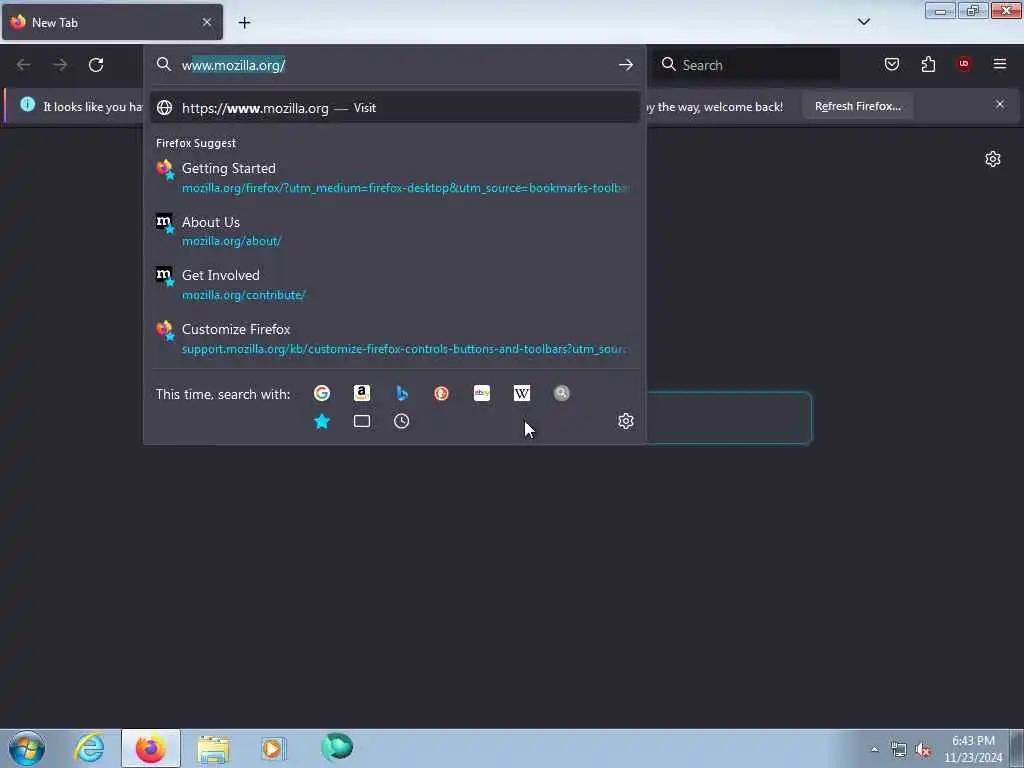Search with eBay this time
This screenshot has height=768, width=1024.
click(x=482, y=393)
